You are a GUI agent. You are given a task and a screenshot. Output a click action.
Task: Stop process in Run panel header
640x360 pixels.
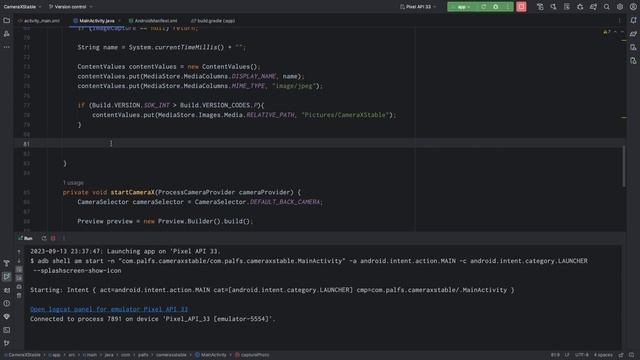click(x=53, y=238)
